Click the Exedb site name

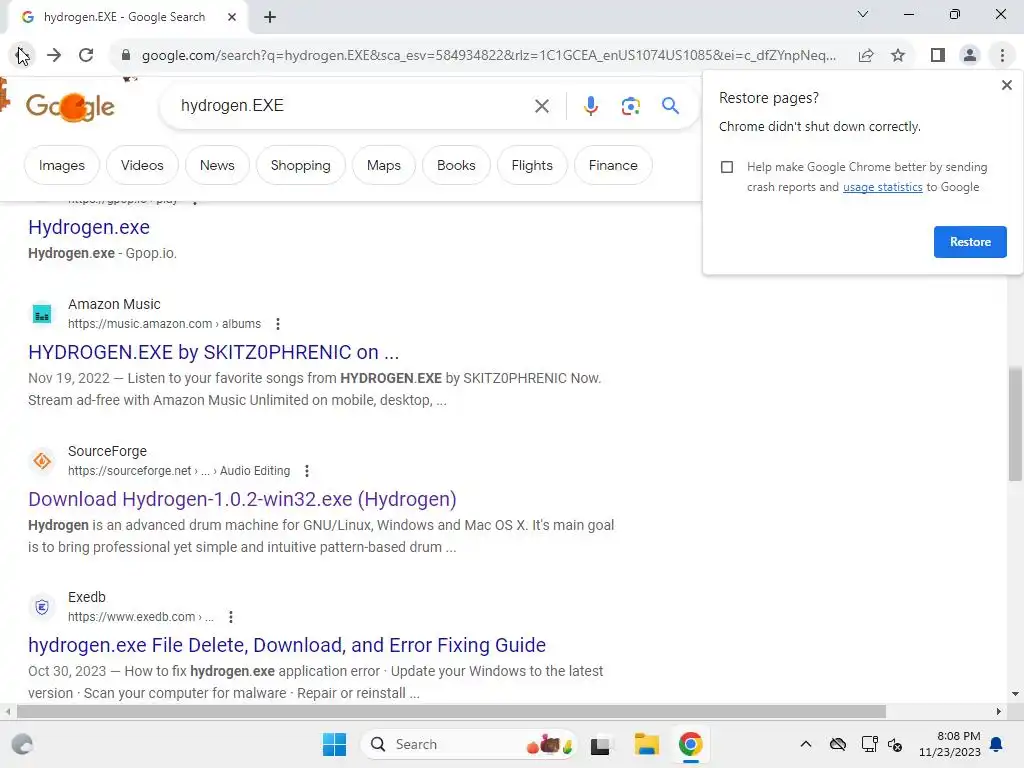pyautogui.click(x=86, y=598)
